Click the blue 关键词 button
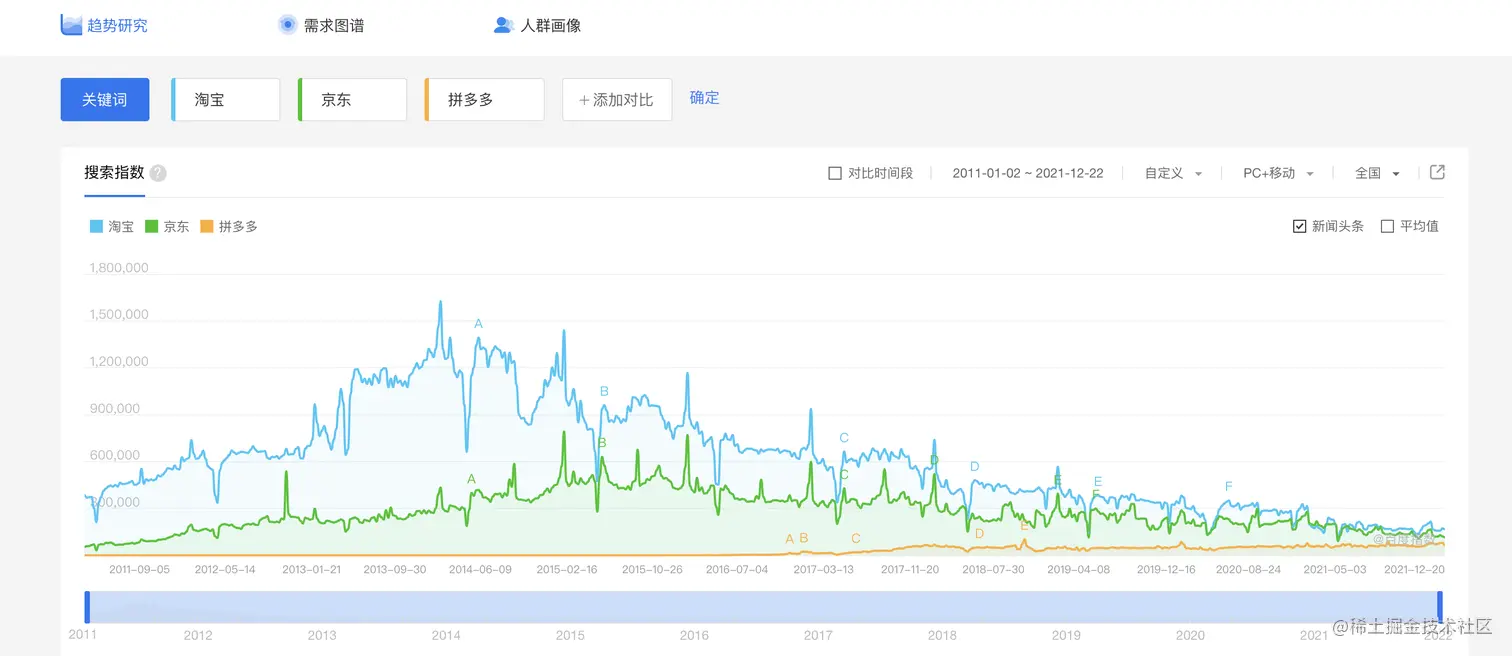 [105, 100]
